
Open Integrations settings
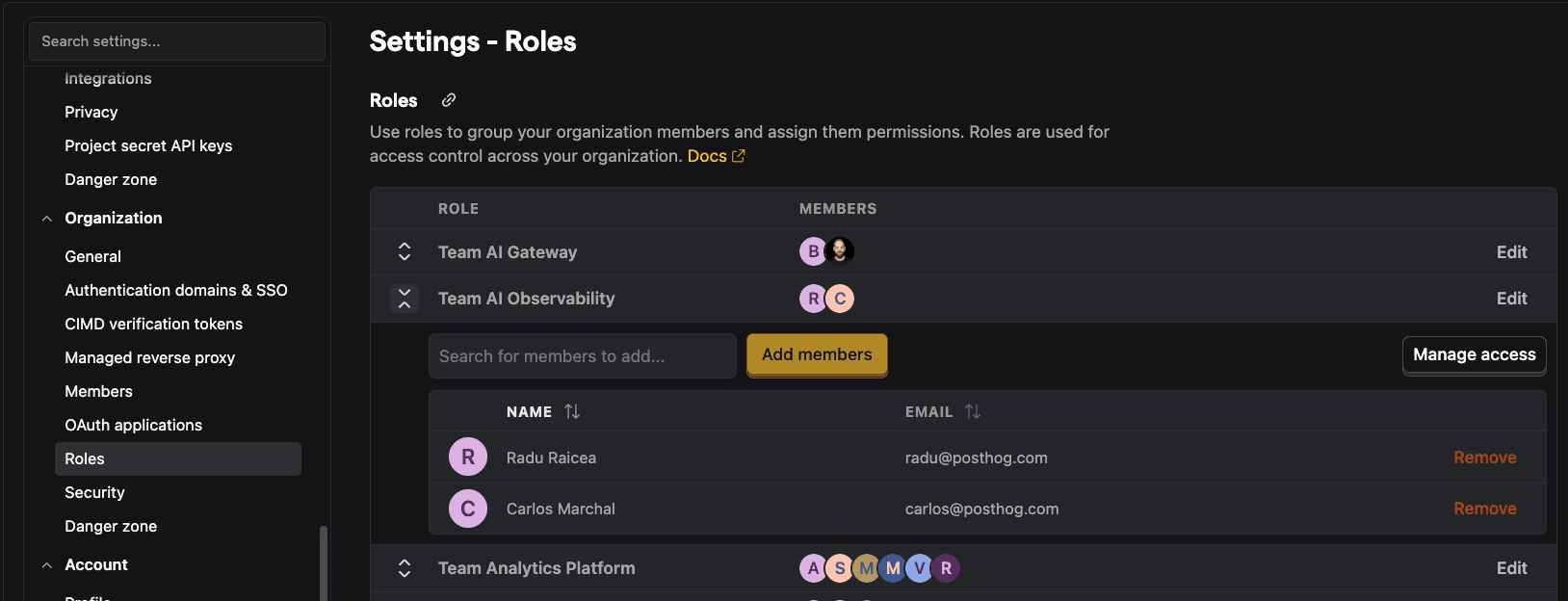click(x=108, y=79)
